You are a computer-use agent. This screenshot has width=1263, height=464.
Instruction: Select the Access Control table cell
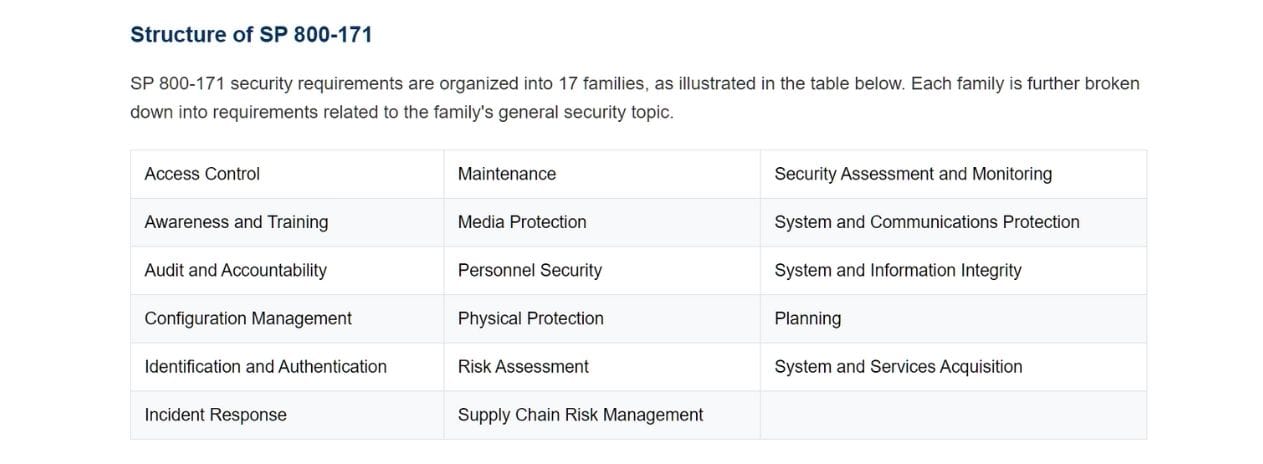(287, 174)
